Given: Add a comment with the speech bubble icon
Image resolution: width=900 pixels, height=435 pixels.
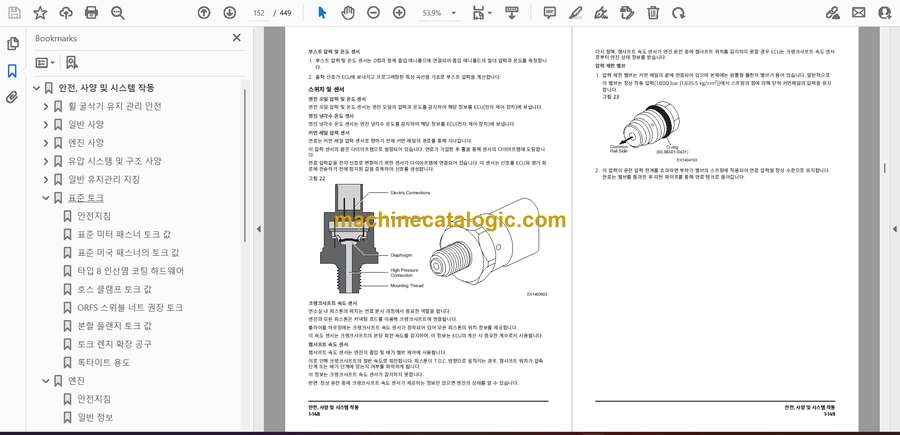Looking at the screenshot, I should tap(550, 13).
